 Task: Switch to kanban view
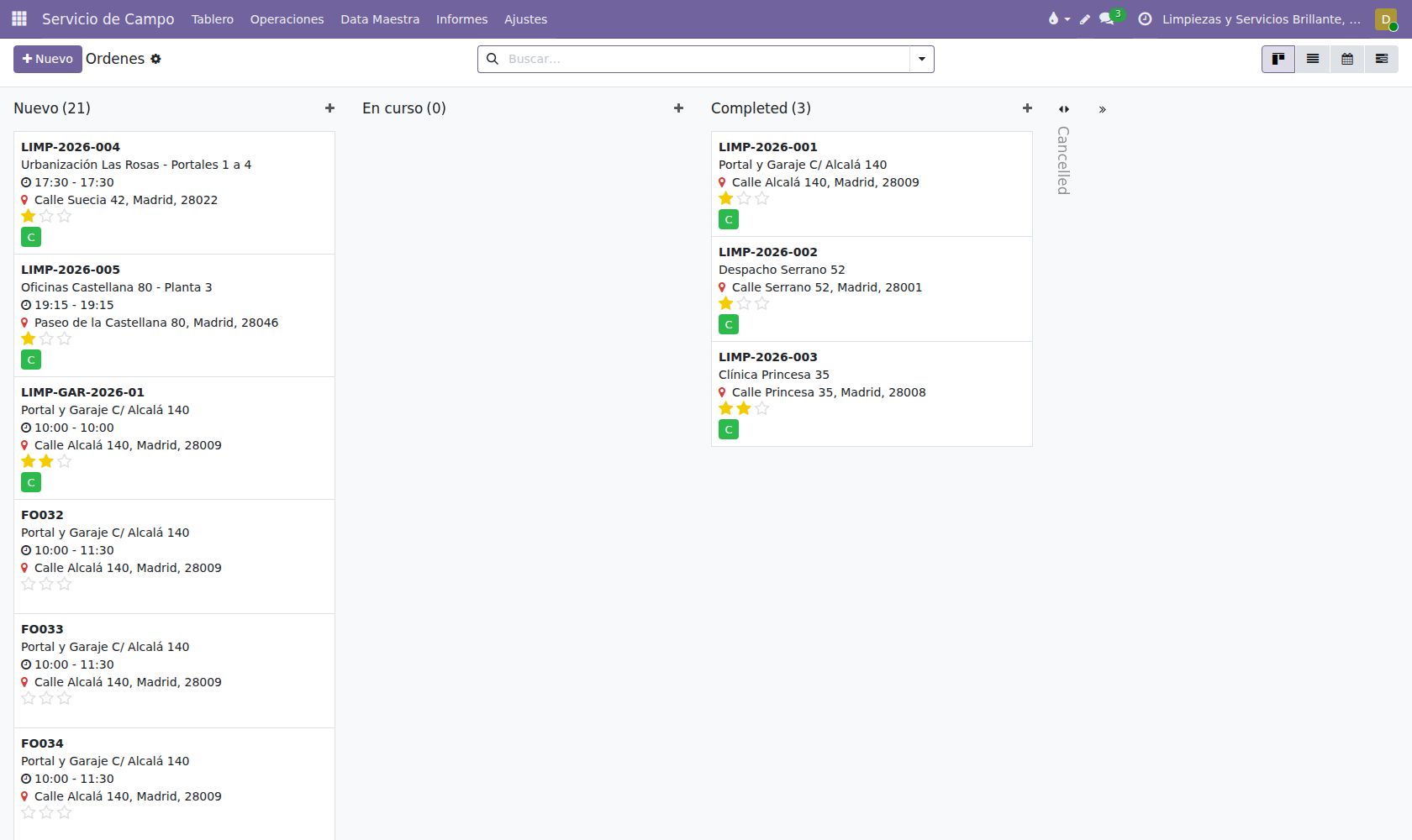coord(1278,59)
